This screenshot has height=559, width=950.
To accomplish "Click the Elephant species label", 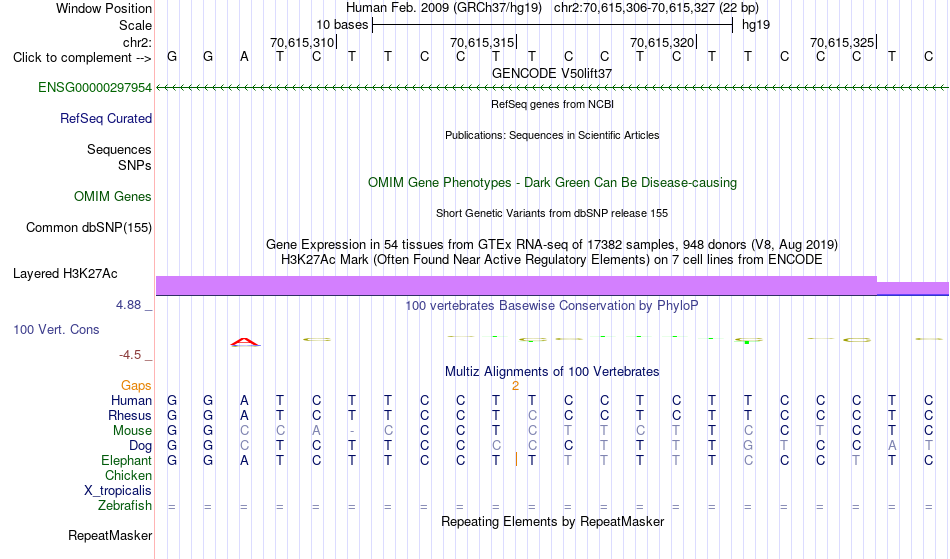I will pos(126,461).
